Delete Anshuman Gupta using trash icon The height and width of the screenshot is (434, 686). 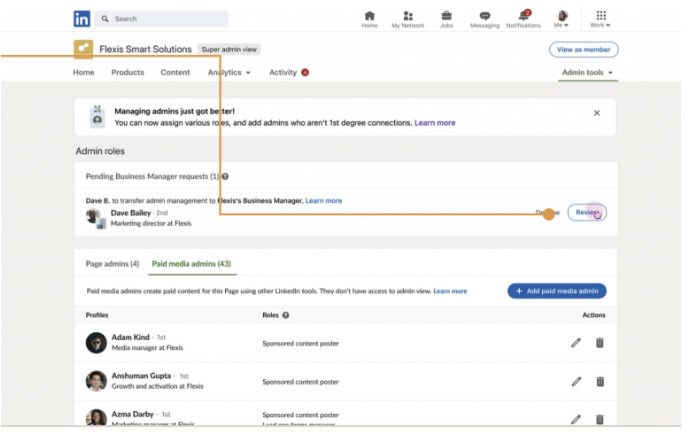coord(600,381)
